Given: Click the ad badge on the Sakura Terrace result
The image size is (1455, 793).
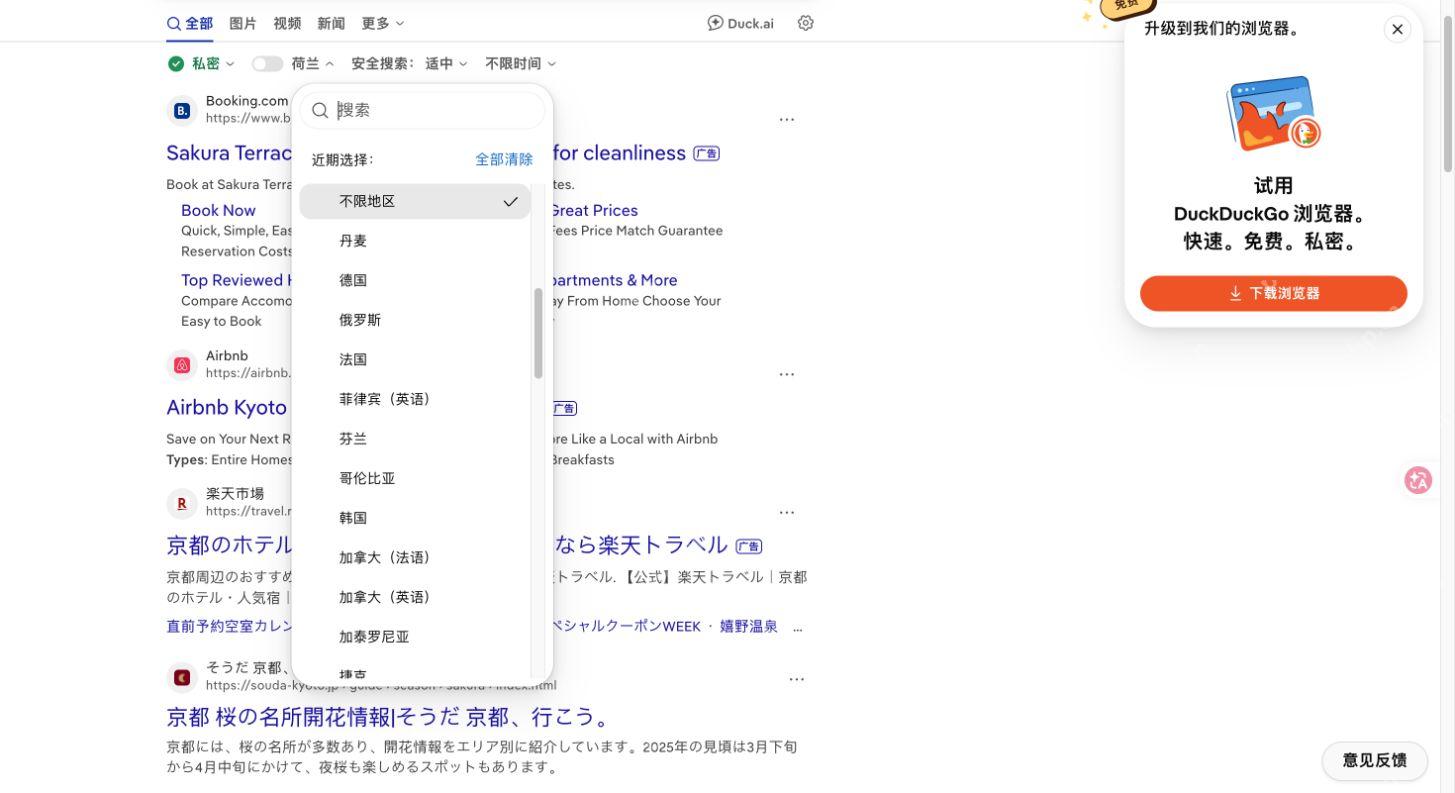Looking at the screenshot, I should 707,153.
